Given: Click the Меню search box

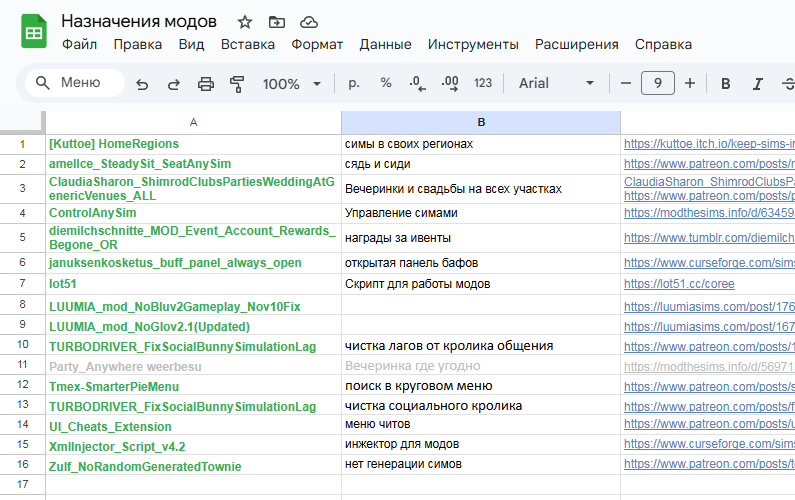Looking at the screenshot, I should click(75, 83).
